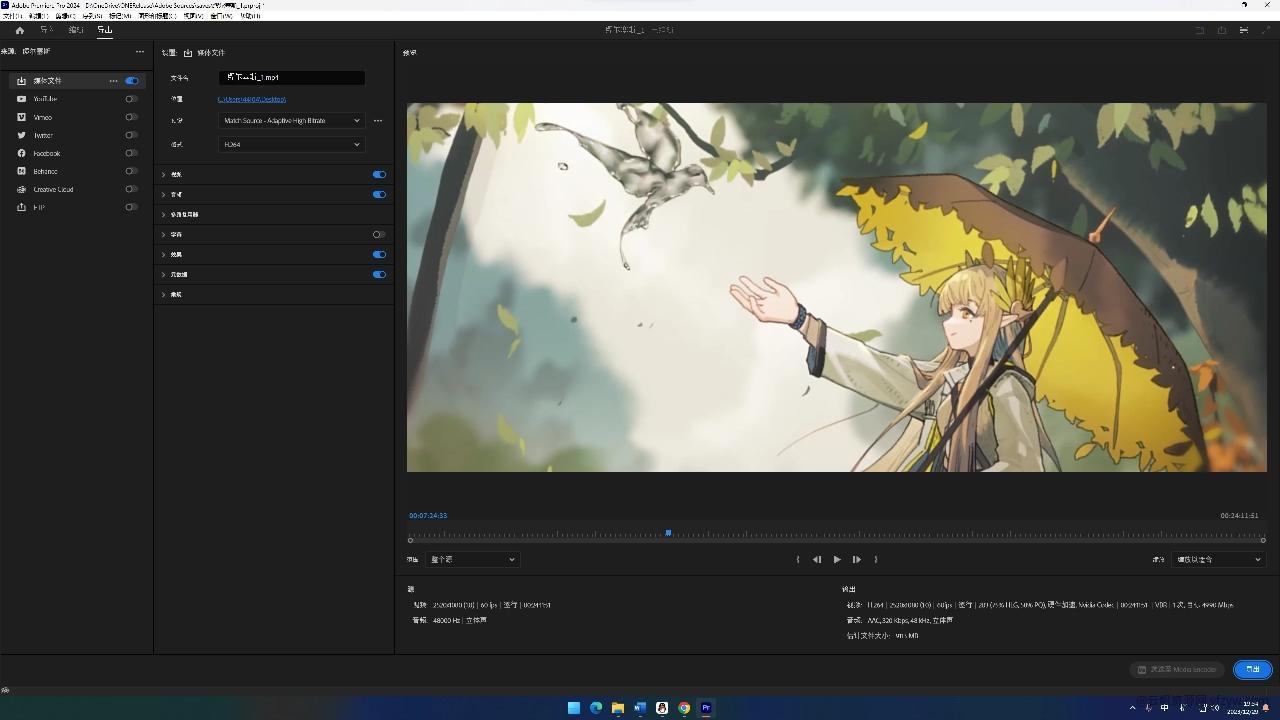
Task: Play the export preview
Action: point(837,560)
